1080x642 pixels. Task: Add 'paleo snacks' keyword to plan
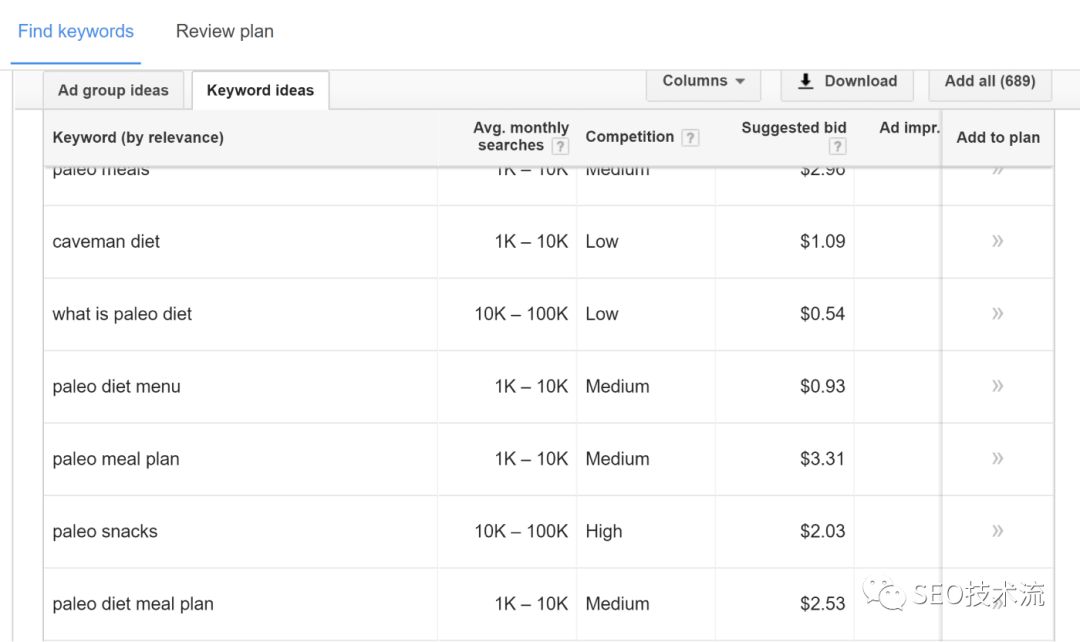(x=997, y=531)
